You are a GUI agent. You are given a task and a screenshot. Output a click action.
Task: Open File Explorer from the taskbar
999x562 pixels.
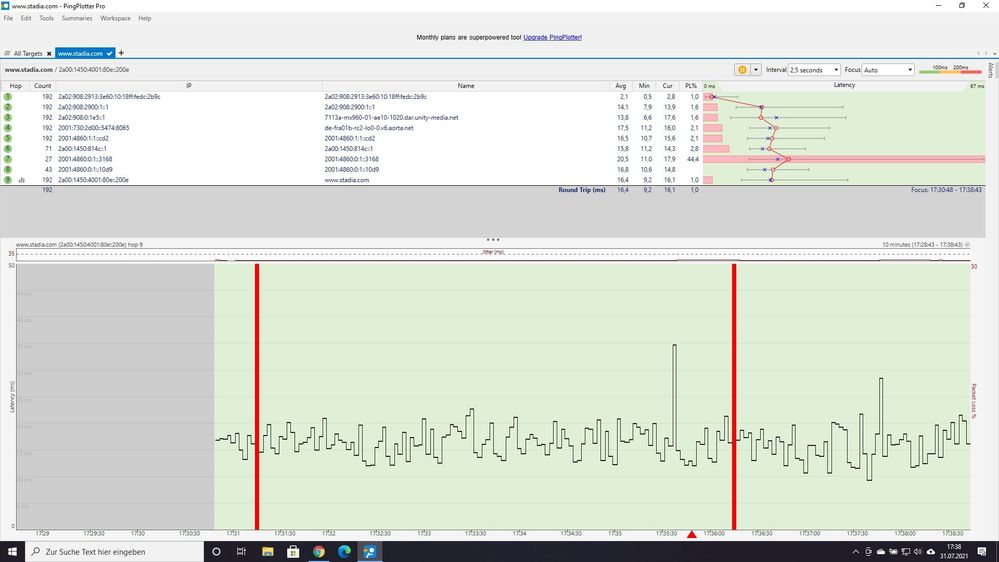click(267, 552)
